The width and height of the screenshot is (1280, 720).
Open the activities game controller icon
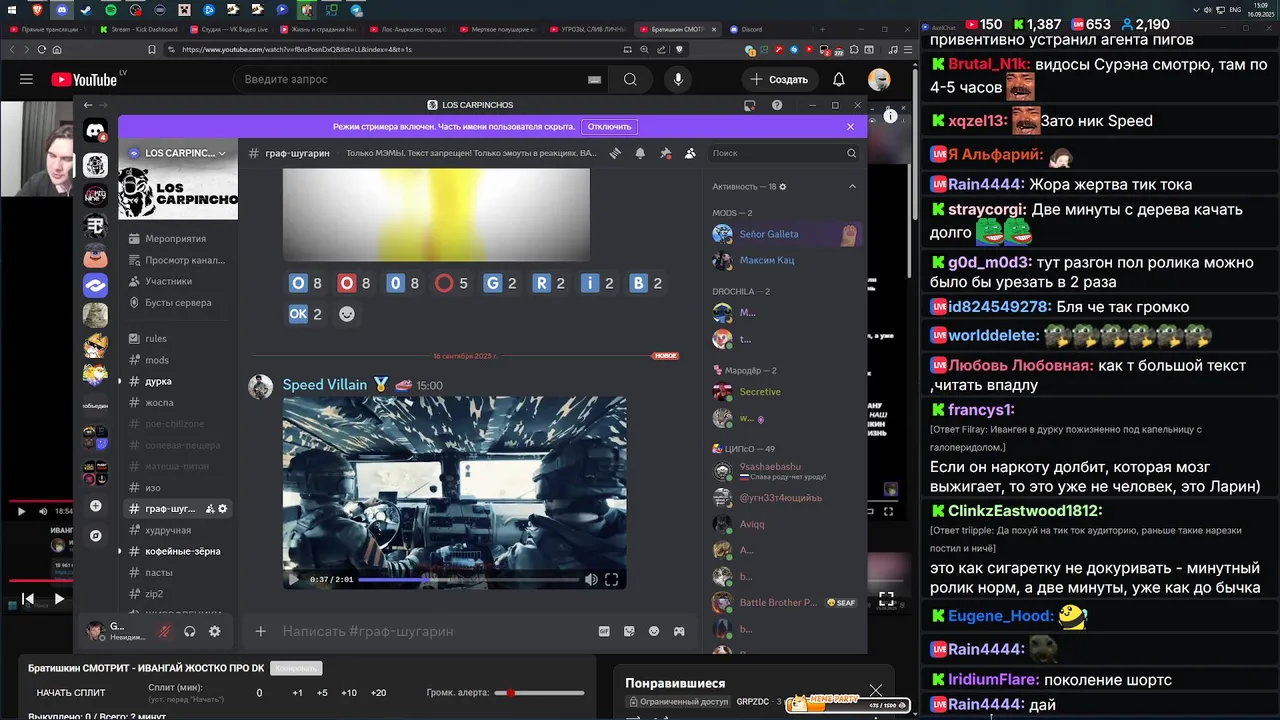[679, 631]
